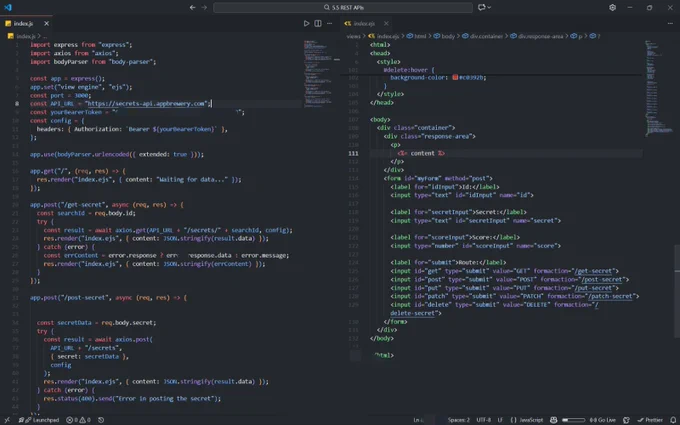Click the form id="myForm" line
680x425 pixels.
tap(438, 178)
